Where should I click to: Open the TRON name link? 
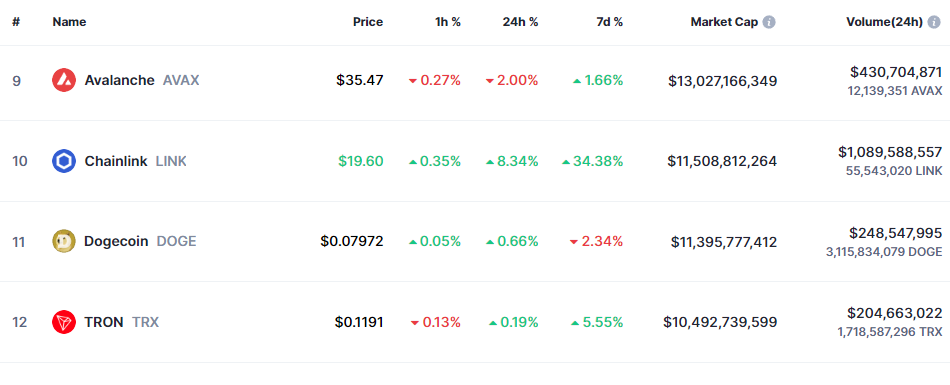(x=104, y=322)
